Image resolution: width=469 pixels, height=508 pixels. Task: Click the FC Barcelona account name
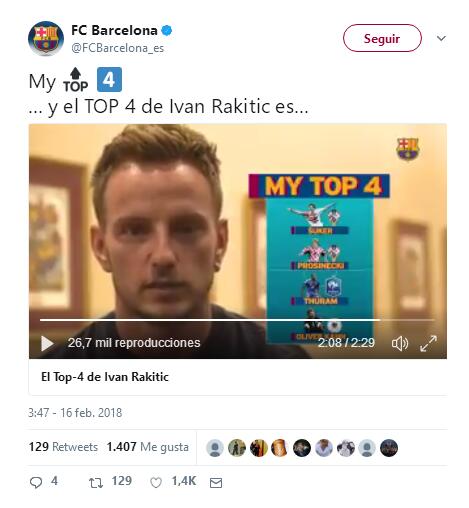tap(114, 30)
